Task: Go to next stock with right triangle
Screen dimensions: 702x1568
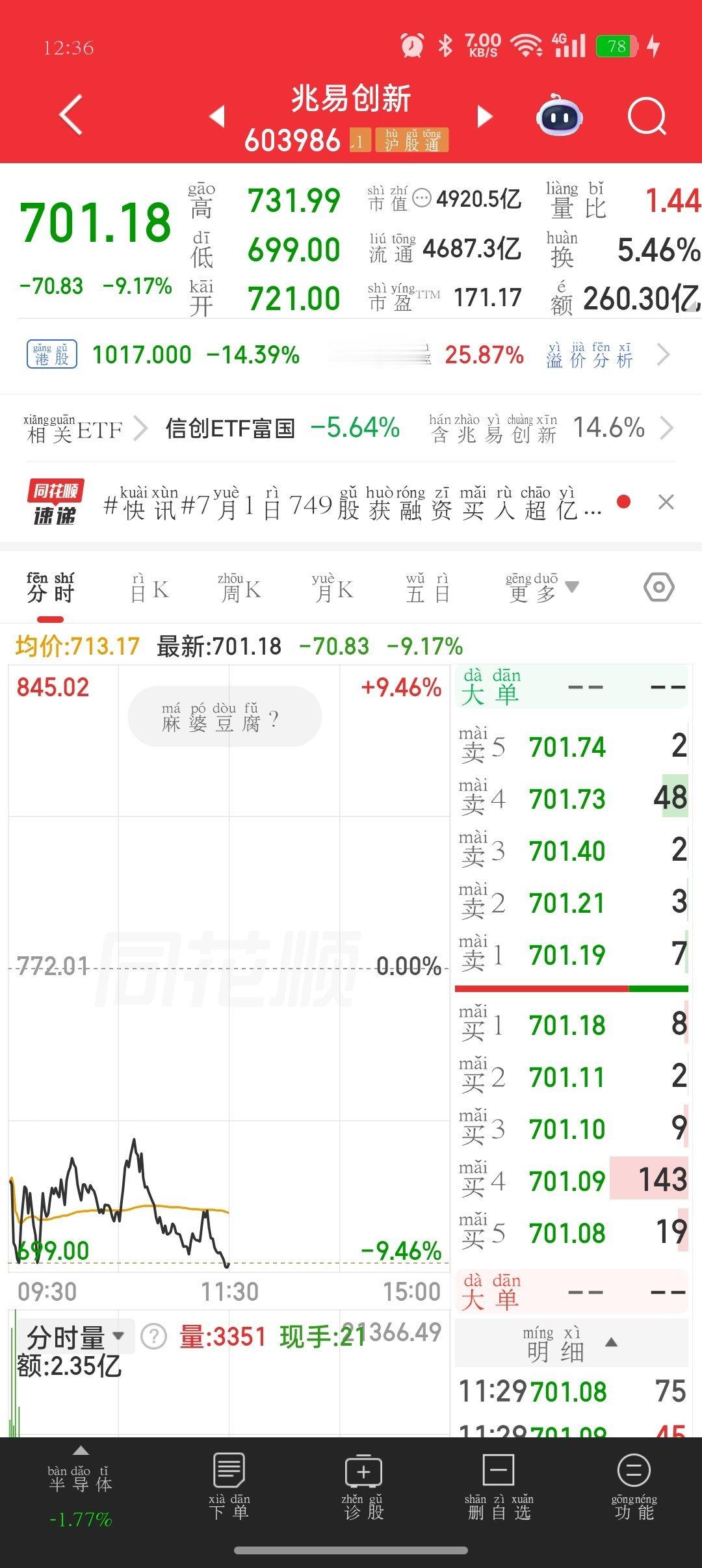Action: (x=484, y=116)
